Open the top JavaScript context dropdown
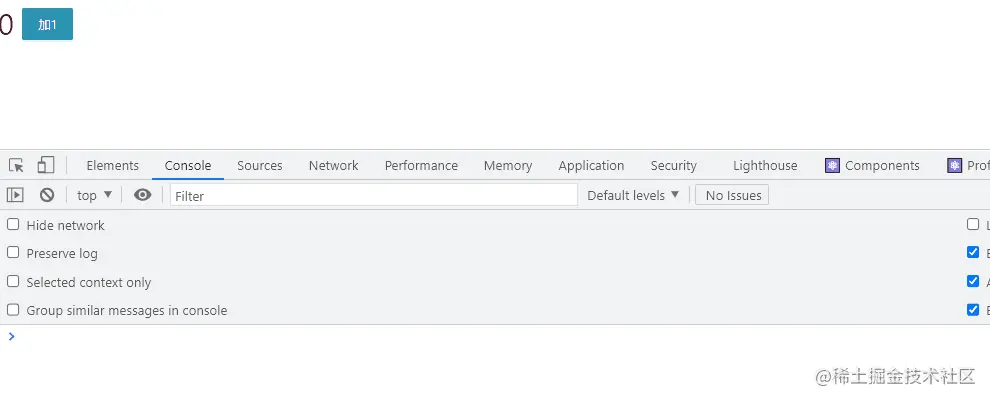This screenshot has width=990, height=400. coord(95,195)
